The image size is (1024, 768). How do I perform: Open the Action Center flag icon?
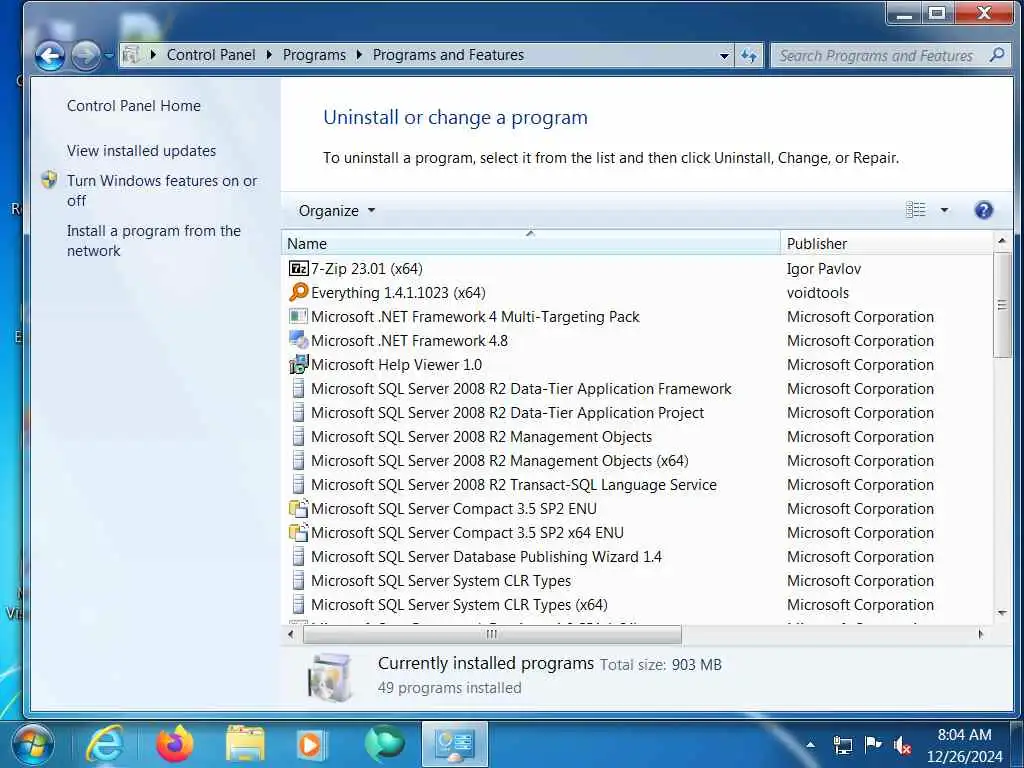coord(872,744)
